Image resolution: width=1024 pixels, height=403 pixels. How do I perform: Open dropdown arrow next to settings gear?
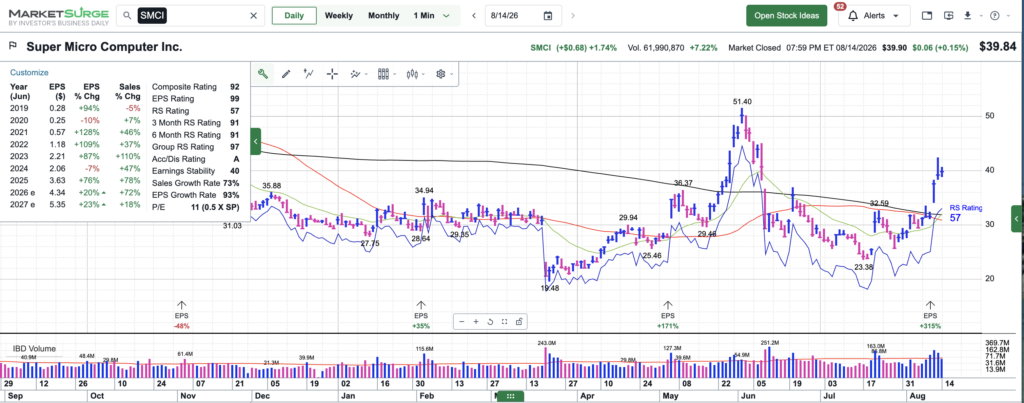451,74
